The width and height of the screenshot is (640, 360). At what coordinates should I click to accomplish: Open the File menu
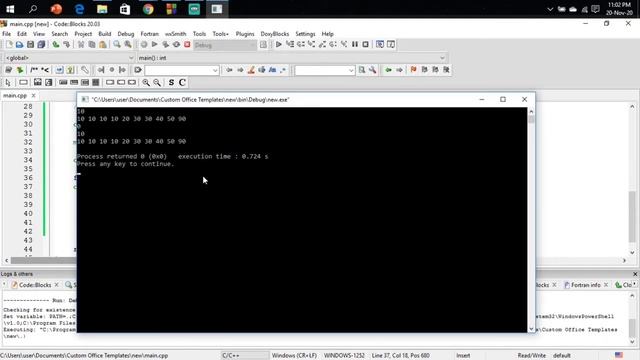pyautogui.click(x=7, y=34)
